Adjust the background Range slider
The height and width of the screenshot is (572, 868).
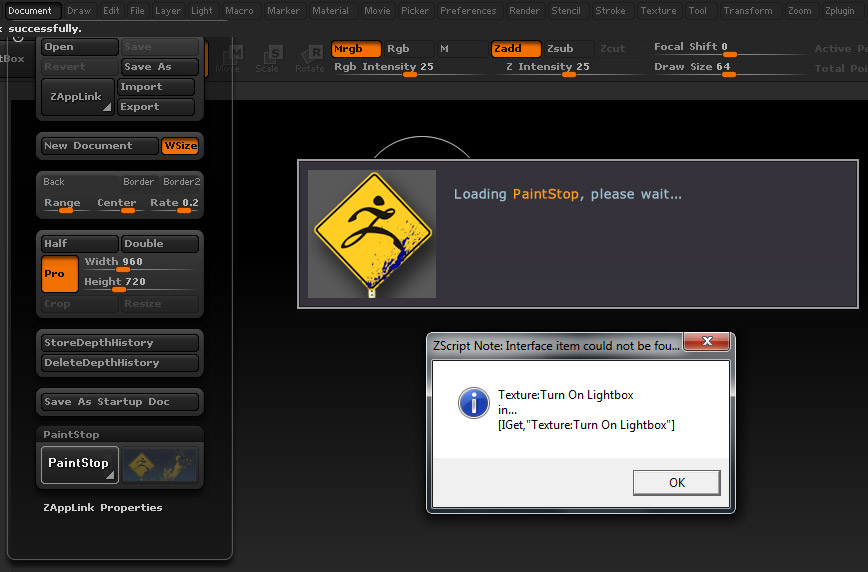point(65,204)
